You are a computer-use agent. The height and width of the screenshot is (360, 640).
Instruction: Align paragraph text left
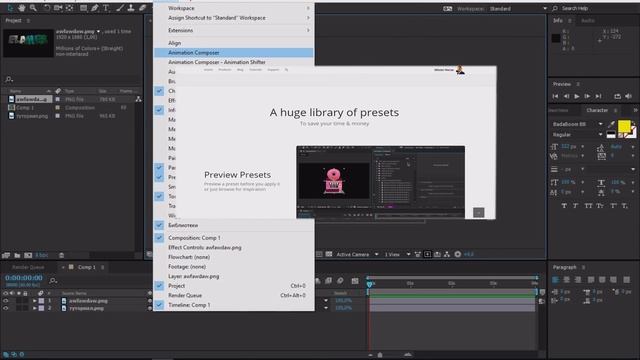pos(556,280)
